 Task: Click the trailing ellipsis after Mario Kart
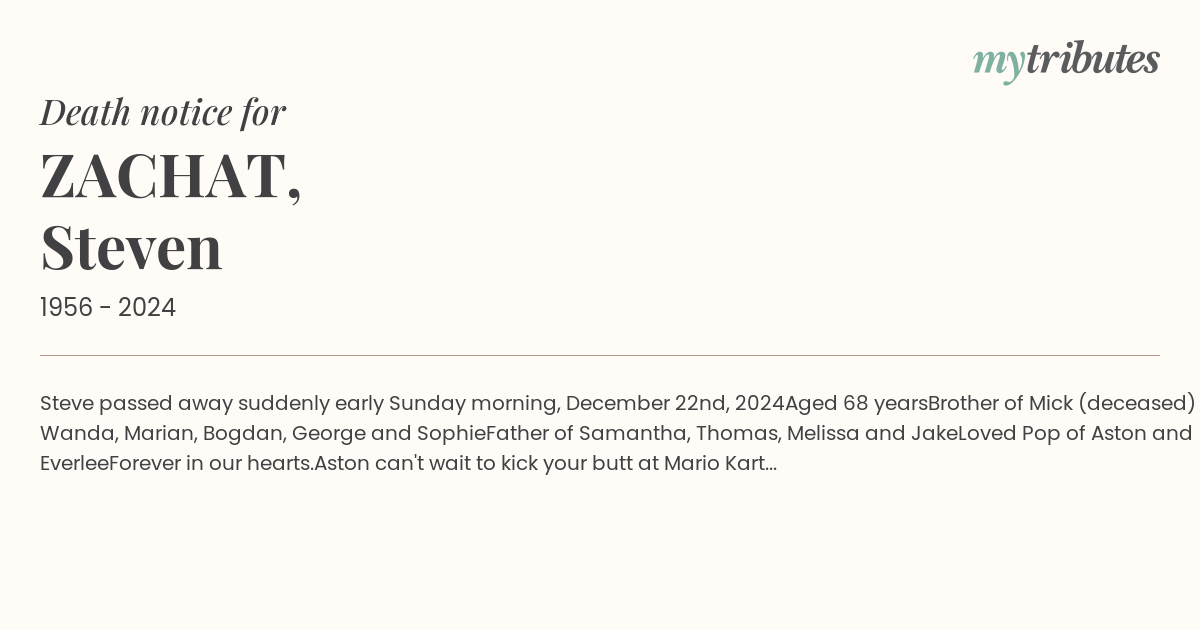[770, 466]
